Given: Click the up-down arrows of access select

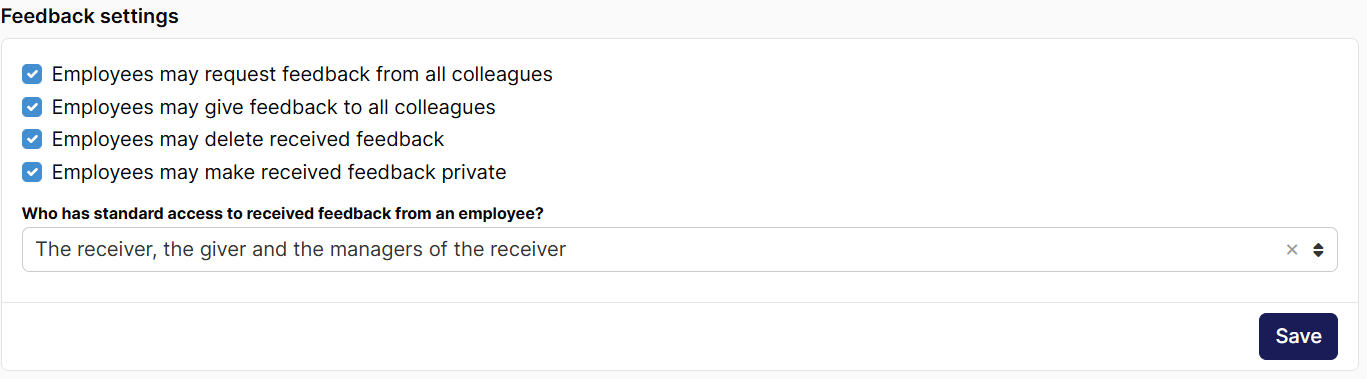Looking at the screenshot, I should click(1318, 250).
